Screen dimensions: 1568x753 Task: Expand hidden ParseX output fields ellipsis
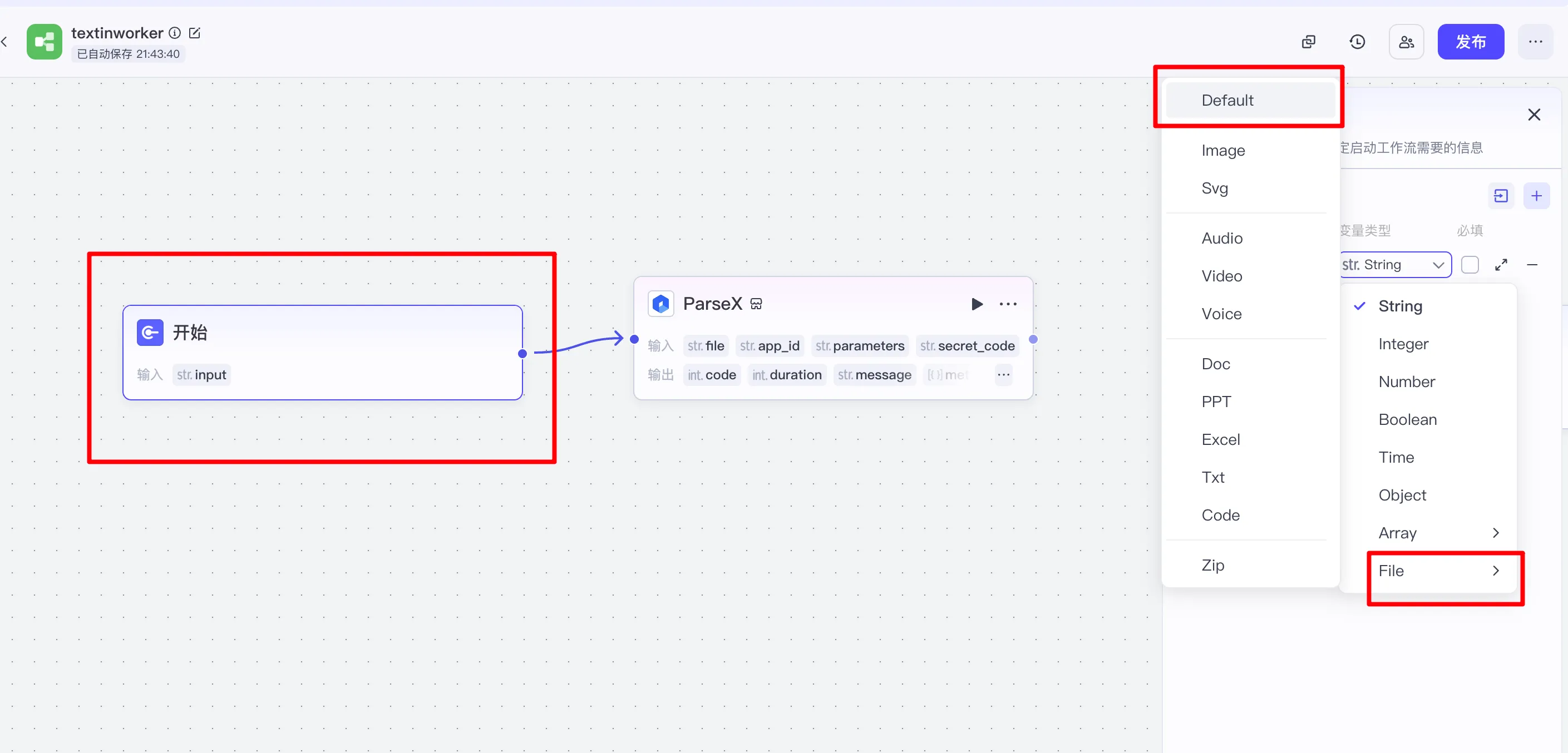(1003, 375)
